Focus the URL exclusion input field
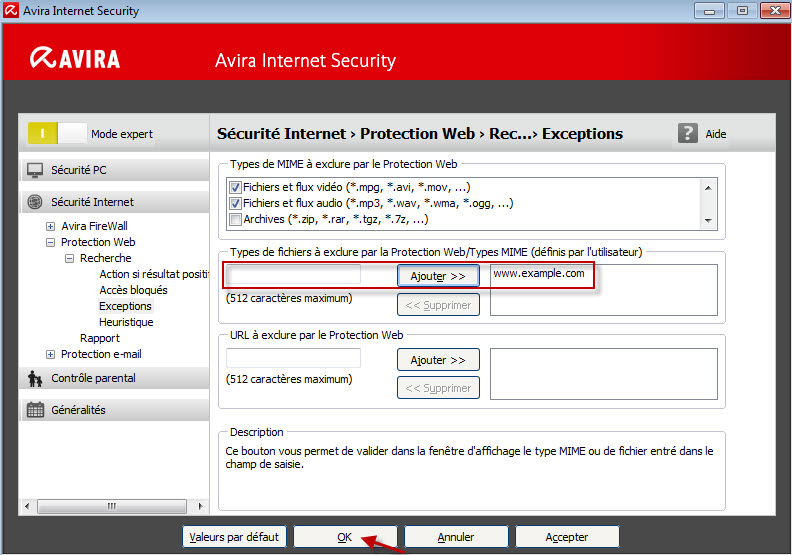 (293, 358)
